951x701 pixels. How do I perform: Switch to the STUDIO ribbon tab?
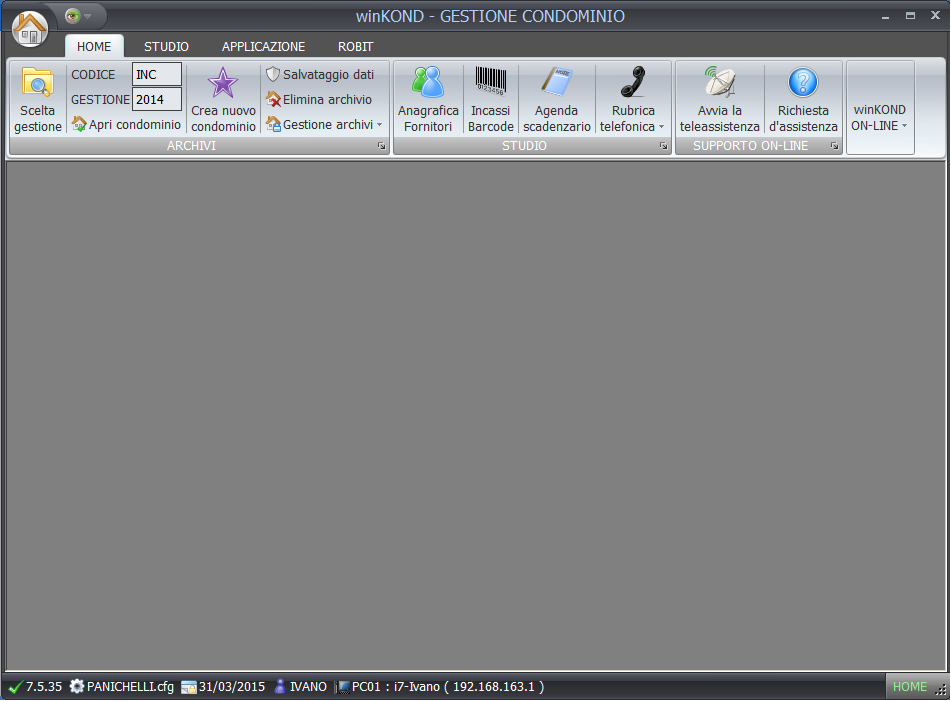(166, 47)
